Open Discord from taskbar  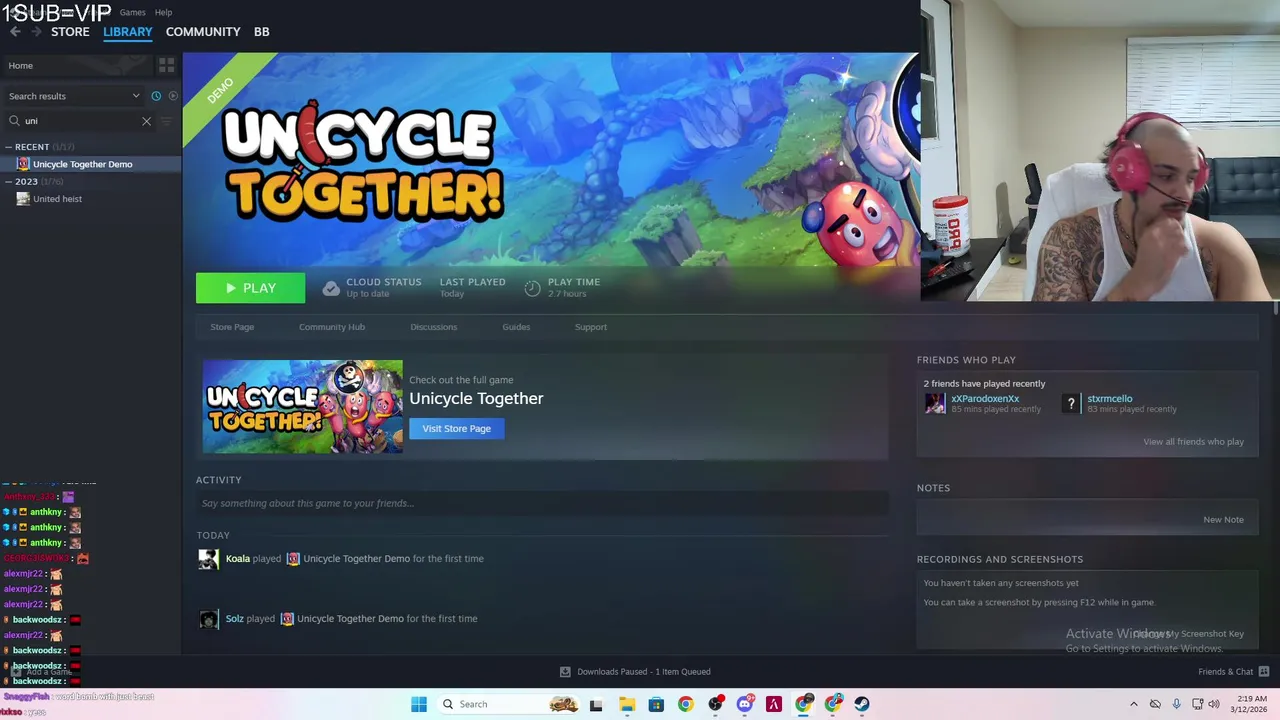744,704
